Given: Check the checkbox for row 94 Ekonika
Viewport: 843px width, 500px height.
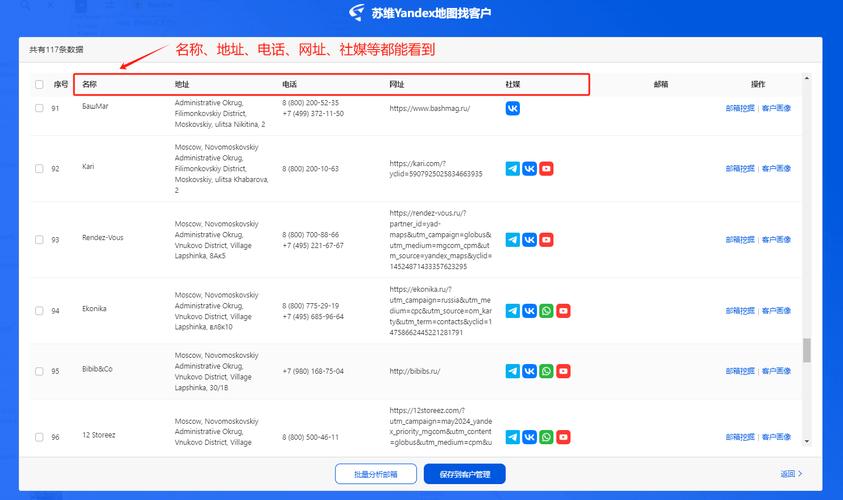Looking at the screenshot, I should tap(39, 311).
